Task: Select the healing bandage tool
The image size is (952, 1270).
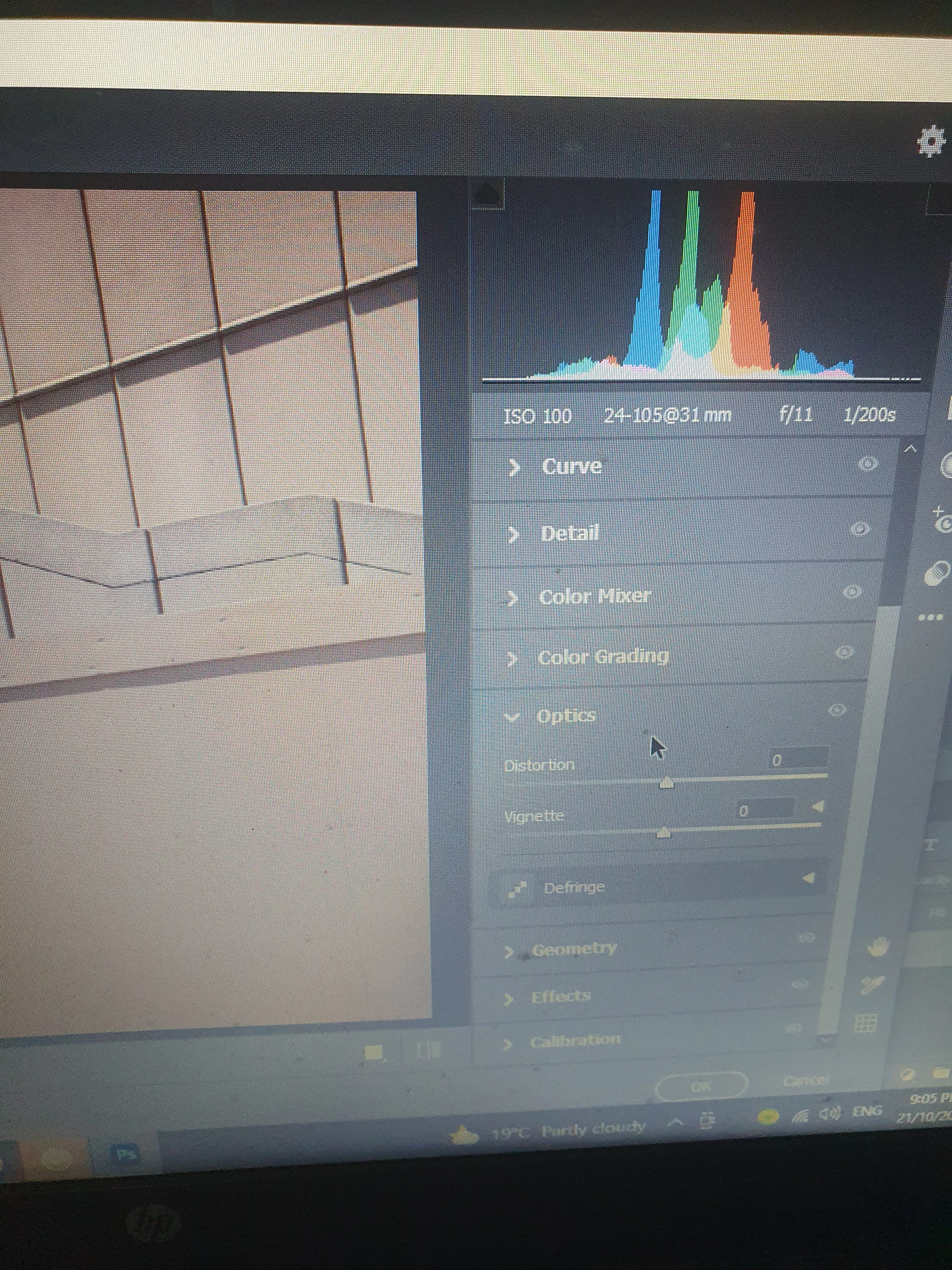Action: [x=937, y=572]
